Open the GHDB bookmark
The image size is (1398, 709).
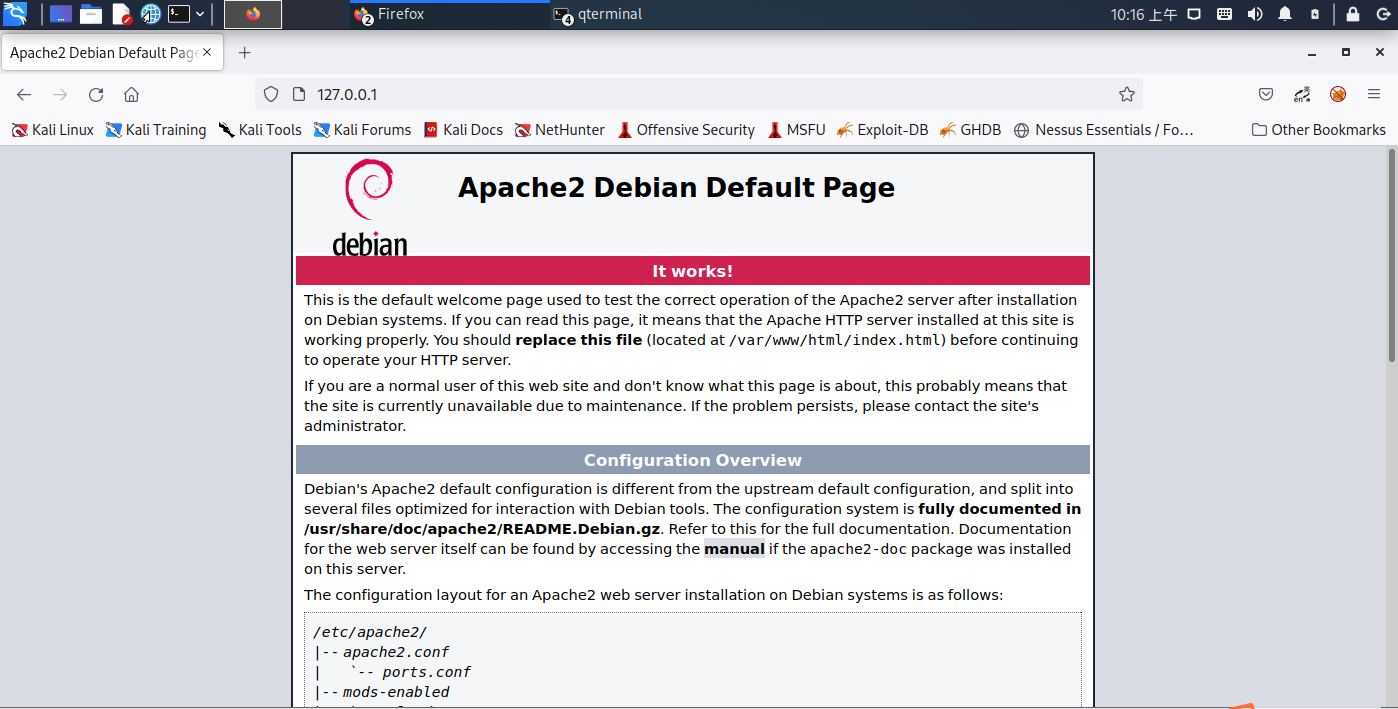[970, 130]
